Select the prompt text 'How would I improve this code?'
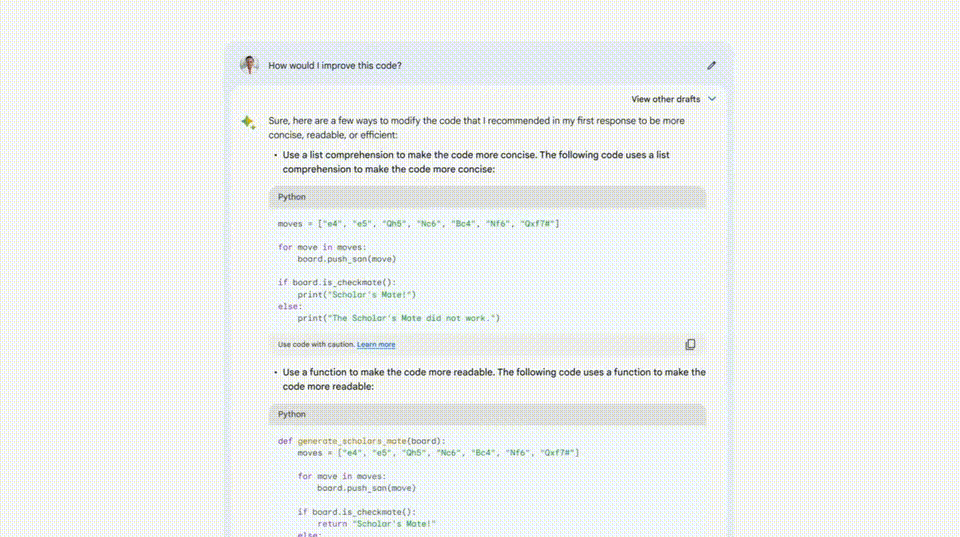 point(335,66)
